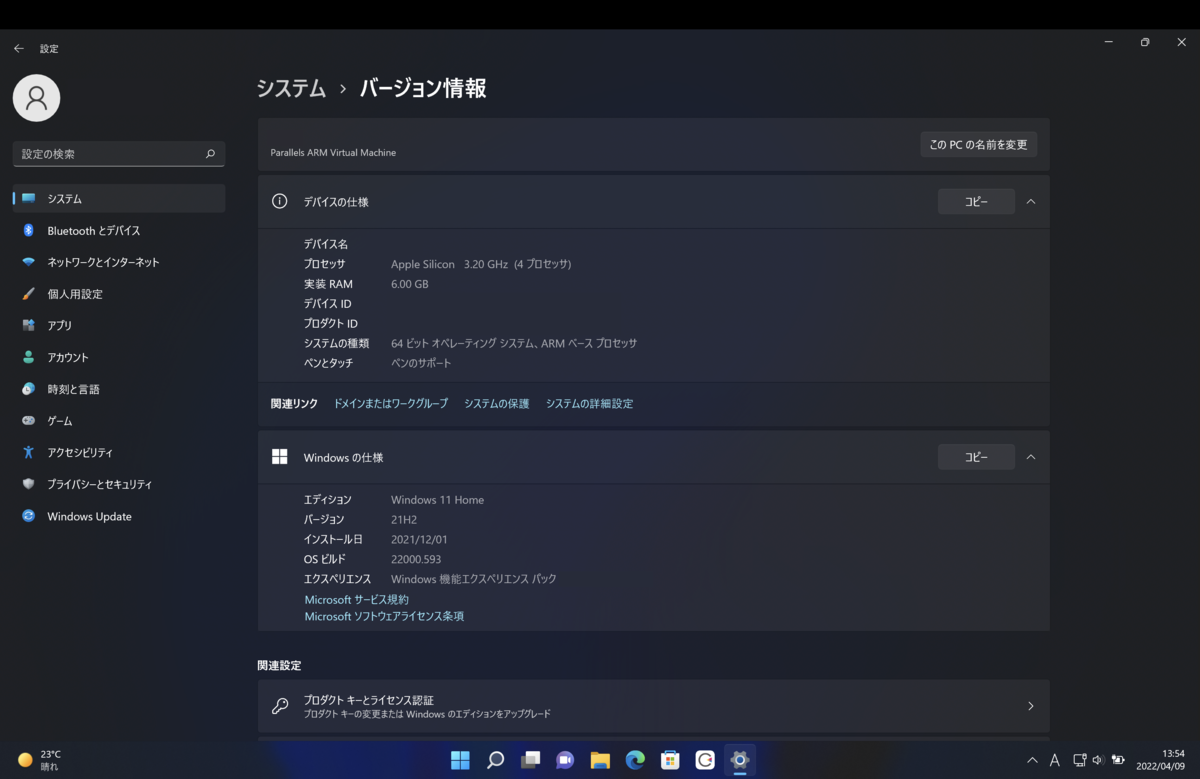Viewport: 1200px width, 779px height.
Task: Collapse the デバイスの仕様 section
Action: [x=1031, y=202]
